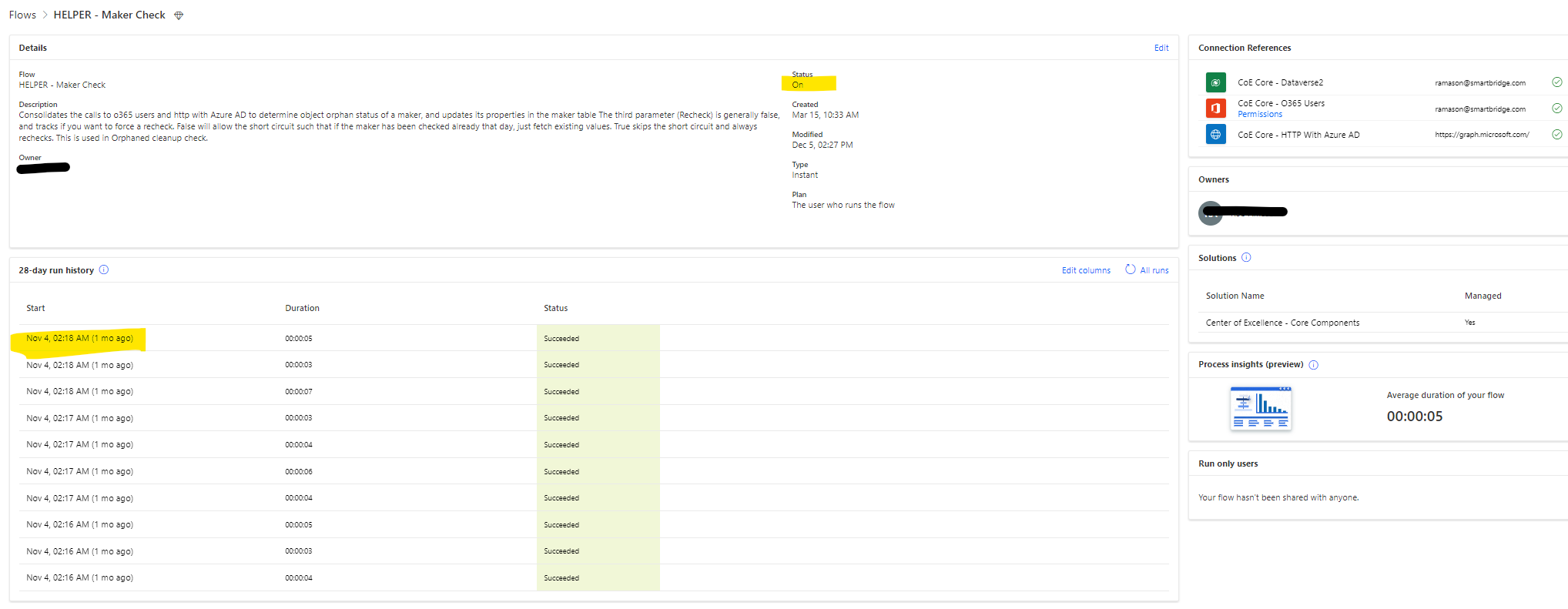Click the Created date Mar 15, 10:33 AM
This screenshot has width=1568, height=609.
point(825,115)
